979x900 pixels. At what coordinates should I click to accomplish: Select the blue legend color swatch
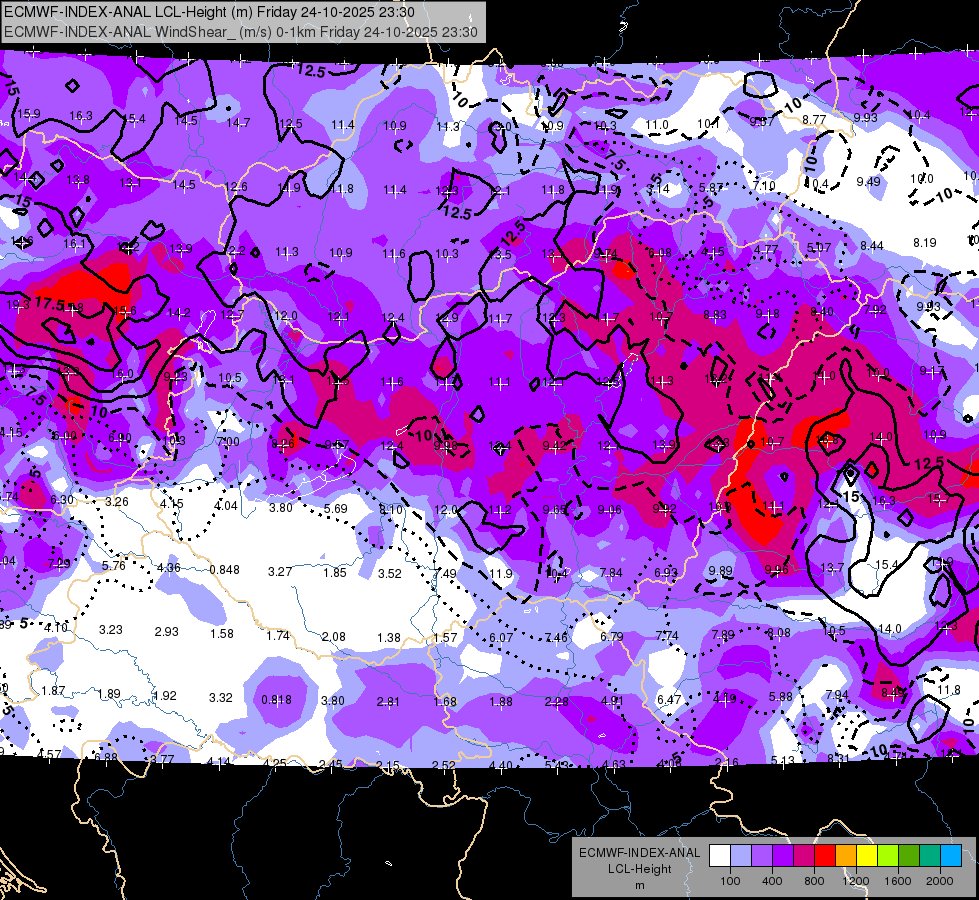951,856
